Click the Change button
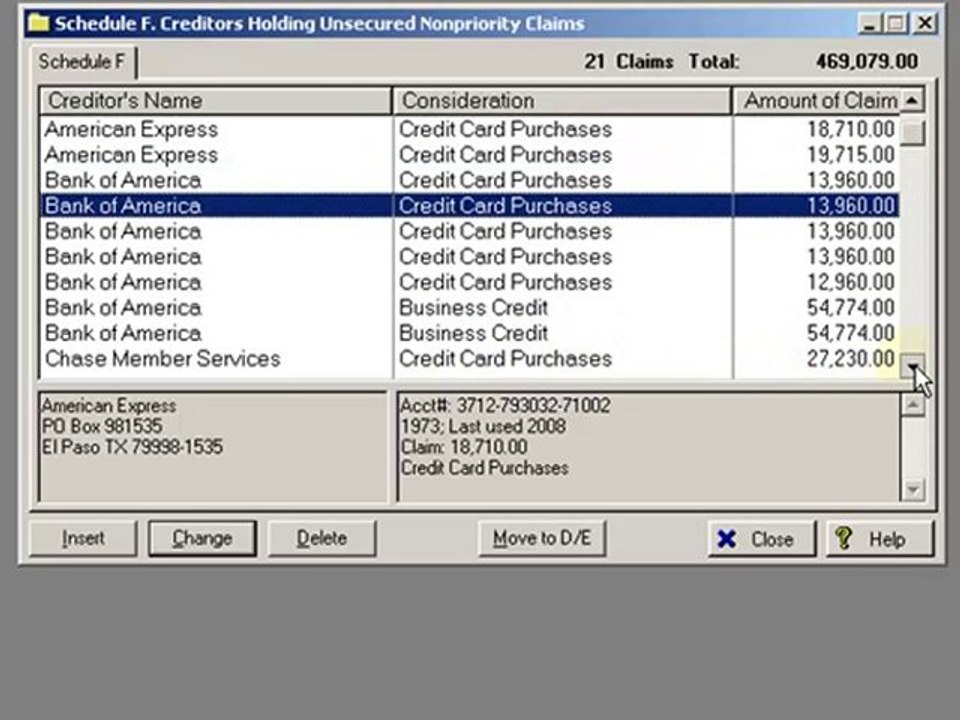 point(202,539)
